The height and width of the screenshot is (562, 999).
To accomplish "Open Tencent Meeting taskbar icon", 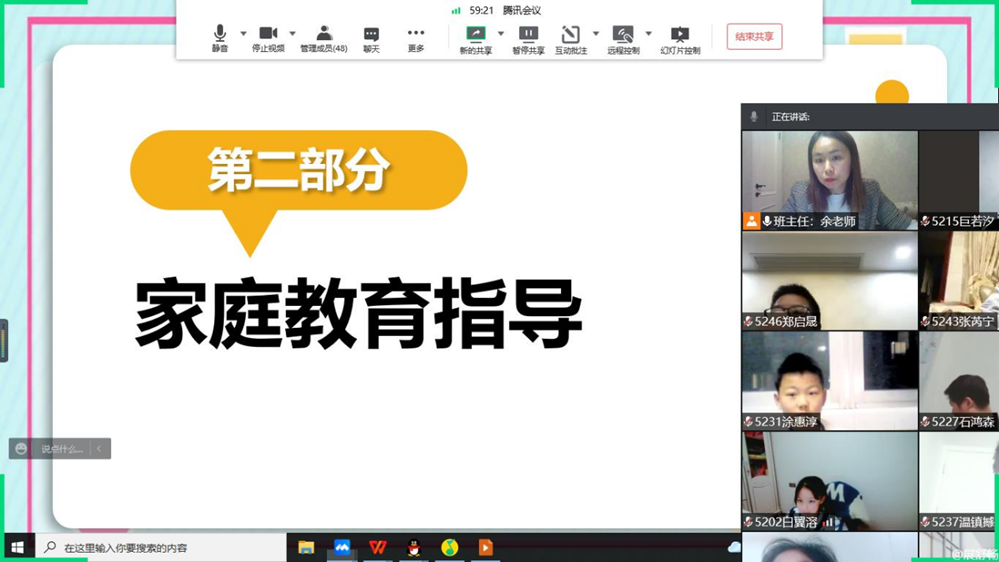I will tap(342, 547).
